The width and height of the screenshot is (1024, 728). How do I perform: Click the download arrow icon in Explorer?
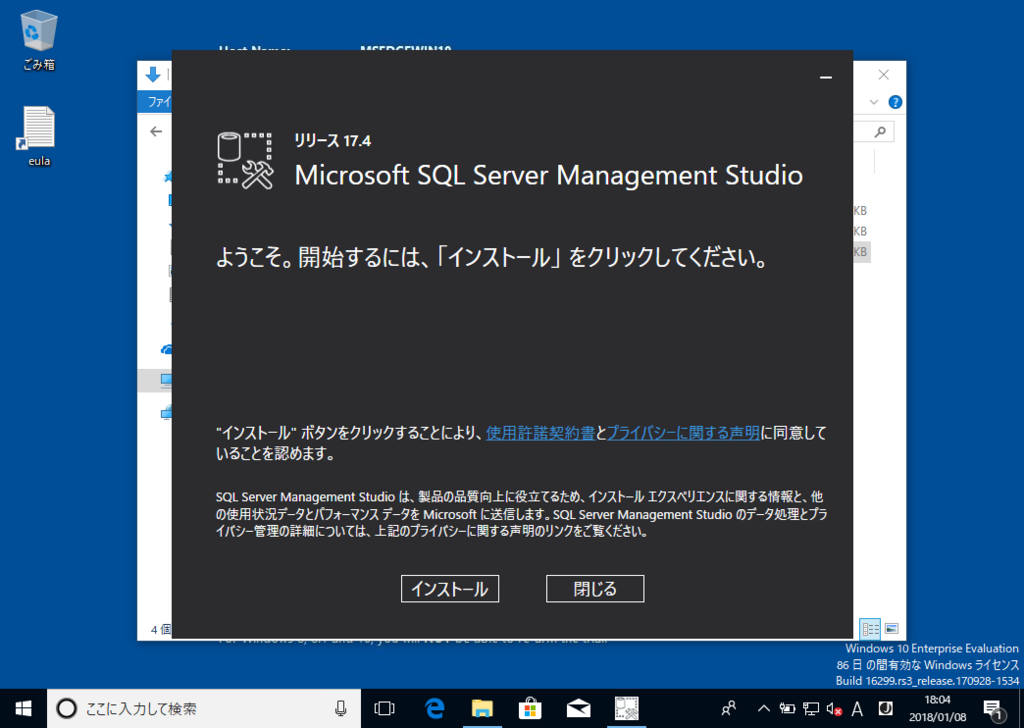153,74
